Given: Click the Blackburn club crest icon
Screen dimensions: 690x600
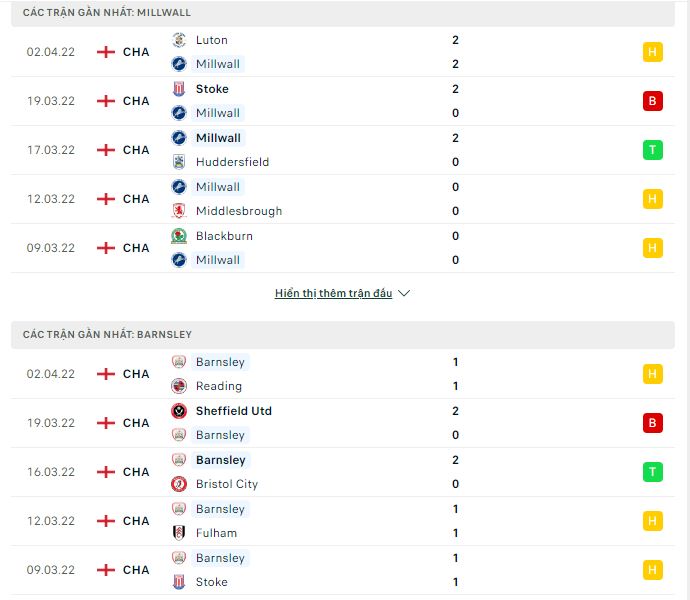Looking at the screenshot, I should click(179, 236).
